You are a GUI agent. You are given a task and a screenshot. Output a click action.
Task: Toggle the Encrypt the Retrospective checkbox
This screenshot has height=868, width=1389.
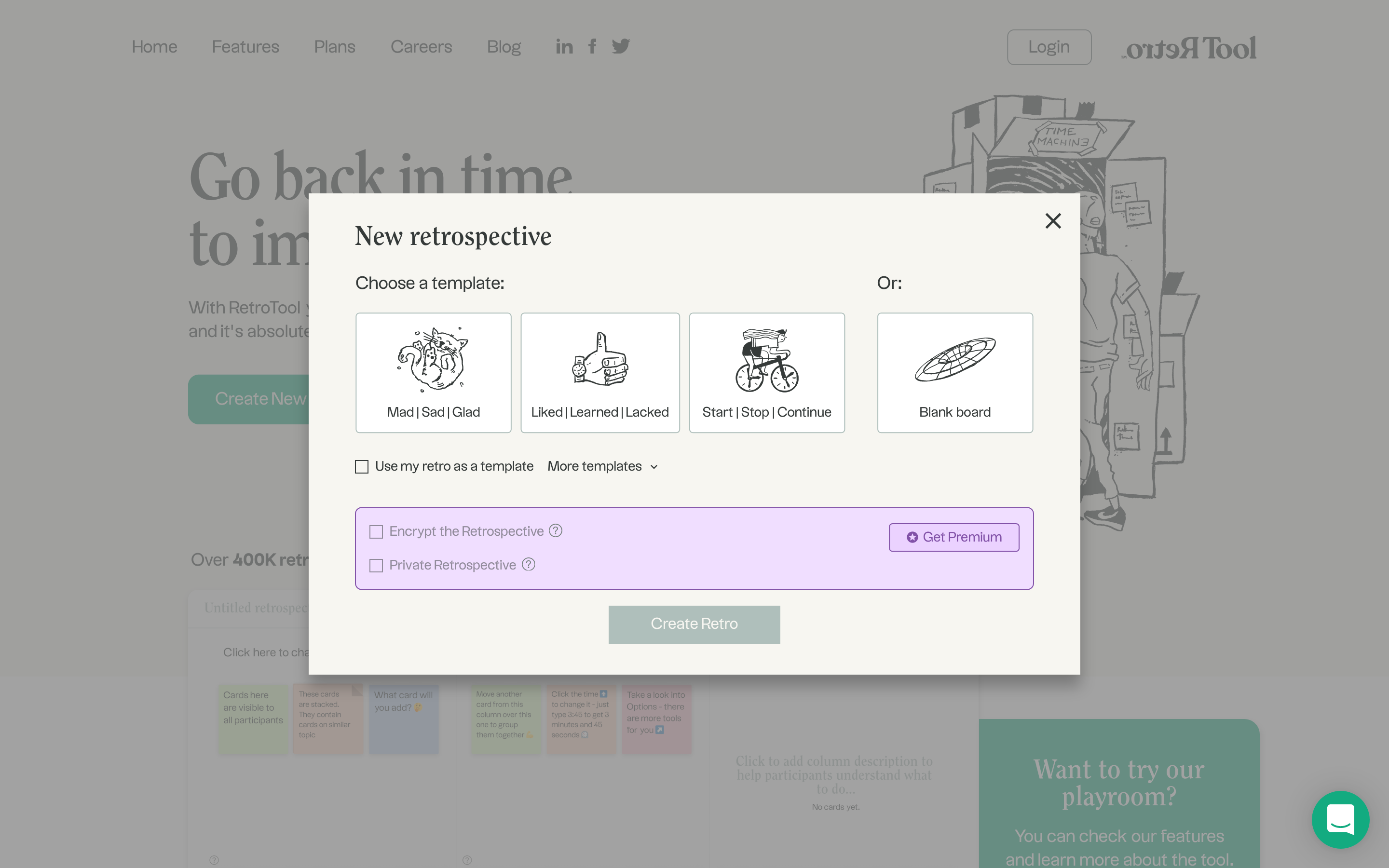point(377,531)
